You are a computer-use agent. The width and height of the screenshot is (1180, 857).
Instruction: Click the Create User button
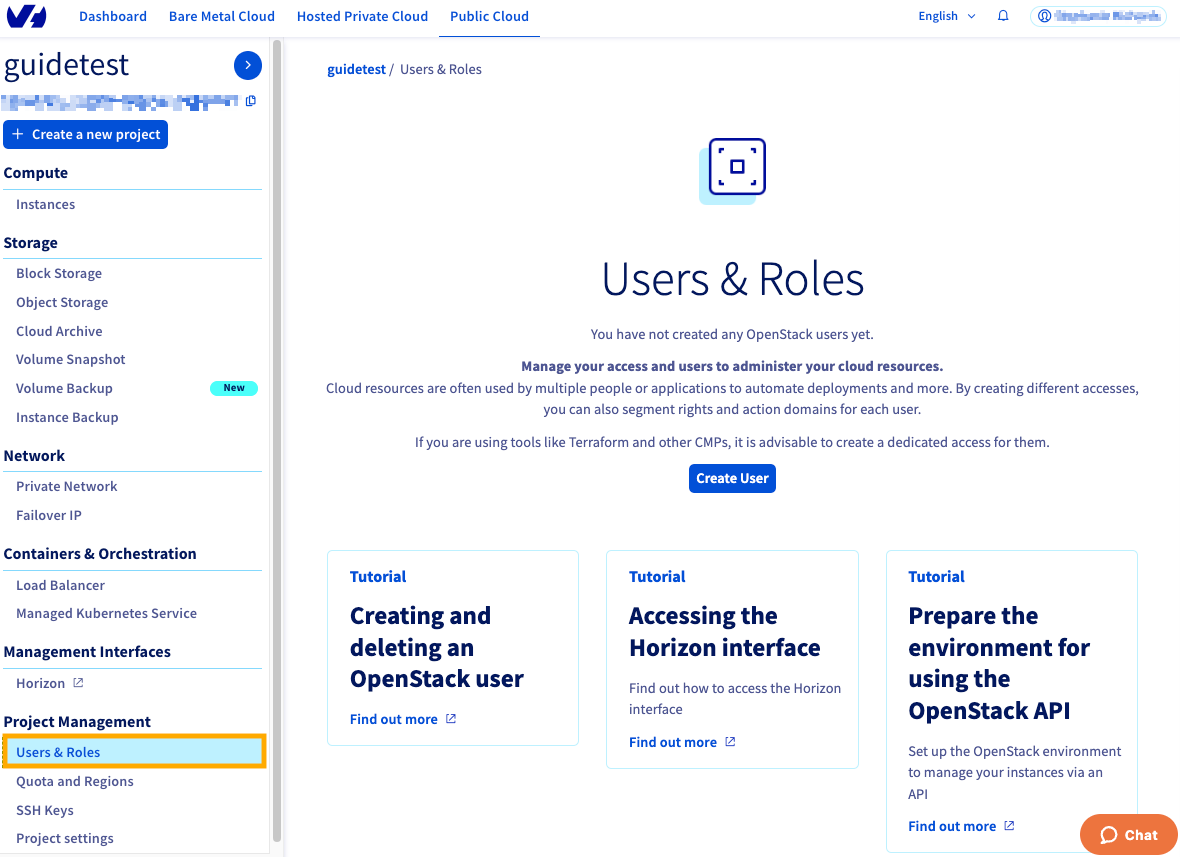[732, 478]
